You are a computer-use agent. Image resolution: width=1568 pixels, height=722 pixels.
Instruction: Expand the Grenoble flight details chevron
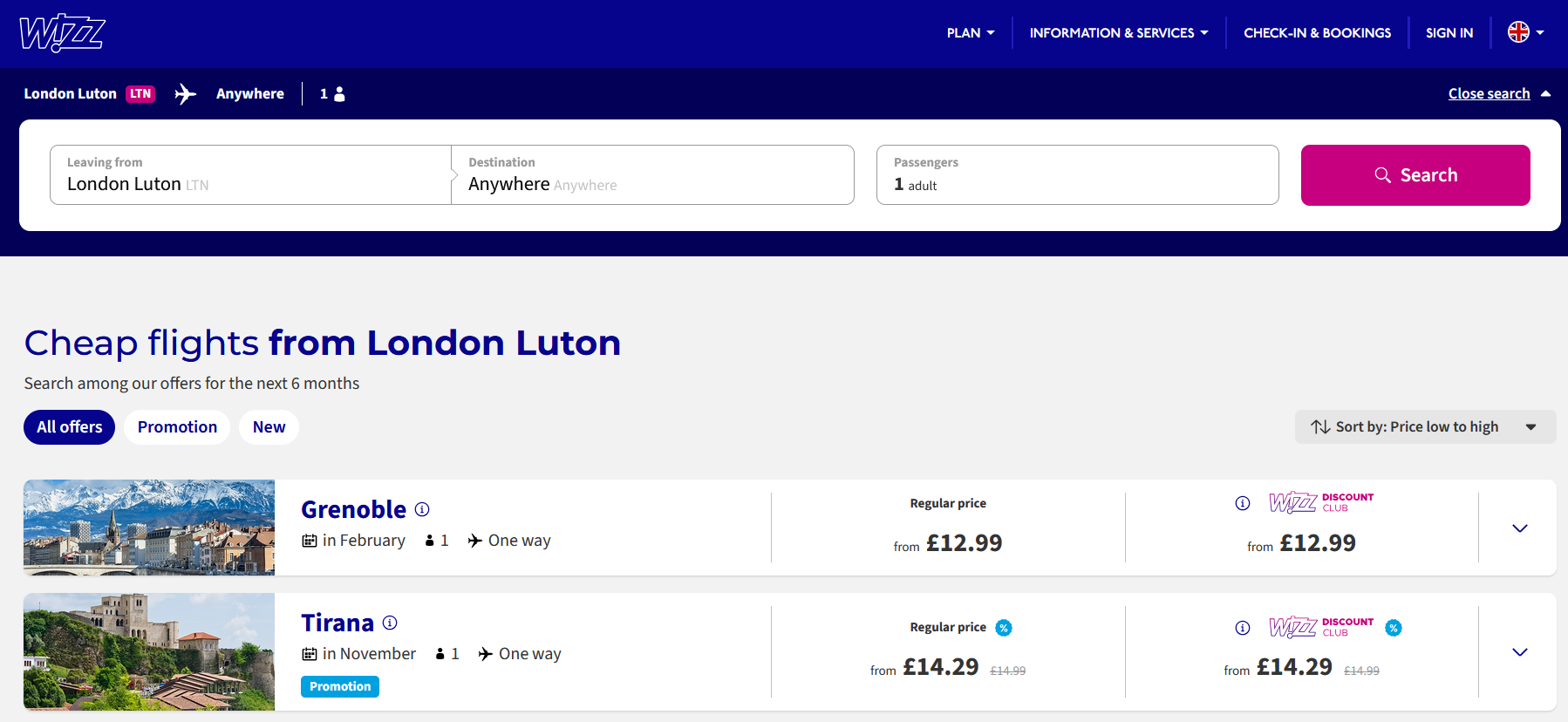1520,528
